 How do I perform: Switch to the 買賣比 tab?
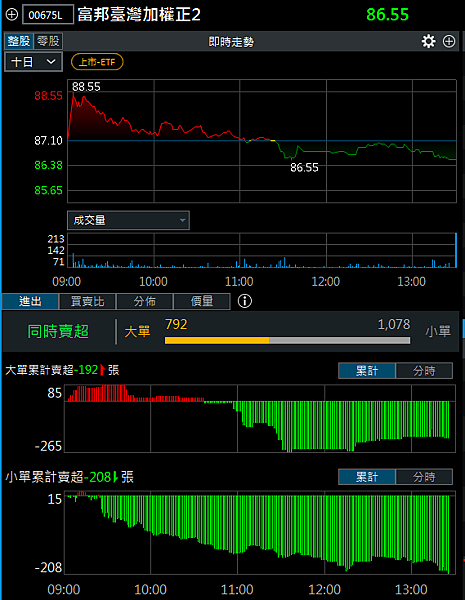(88, 302)
